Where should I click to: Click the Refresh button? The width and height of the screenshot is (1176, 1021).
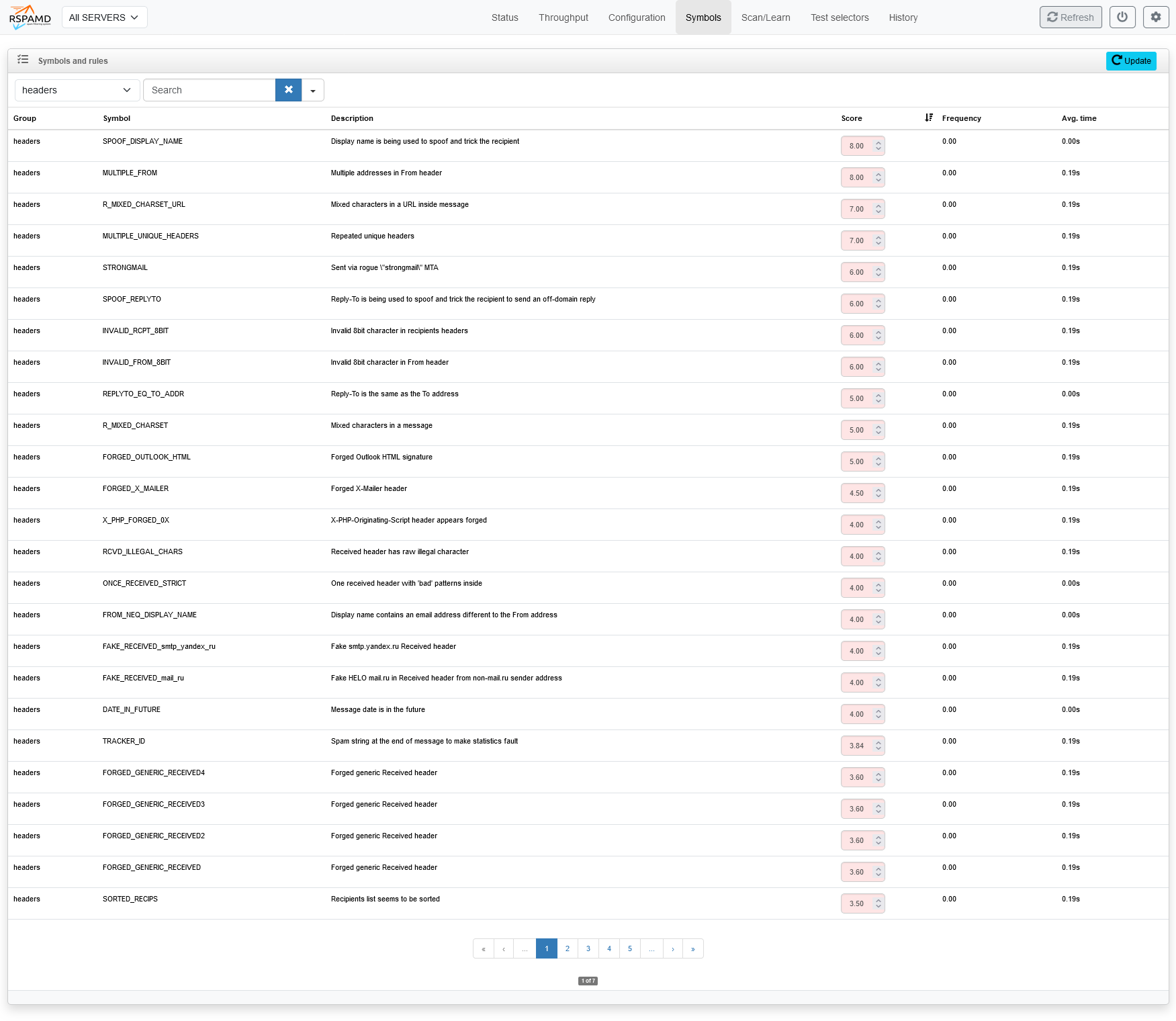[1071, 17]
